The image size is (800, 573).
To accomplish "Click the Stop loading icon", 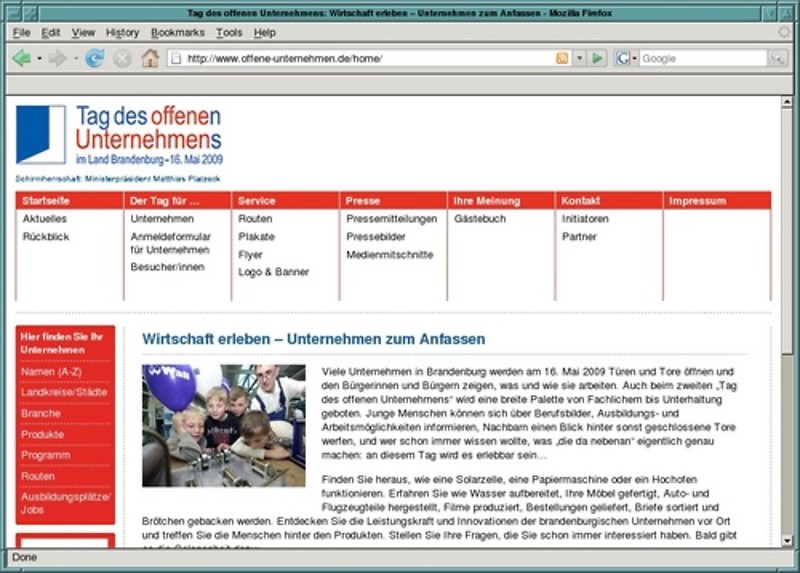I will coord(122,59).
